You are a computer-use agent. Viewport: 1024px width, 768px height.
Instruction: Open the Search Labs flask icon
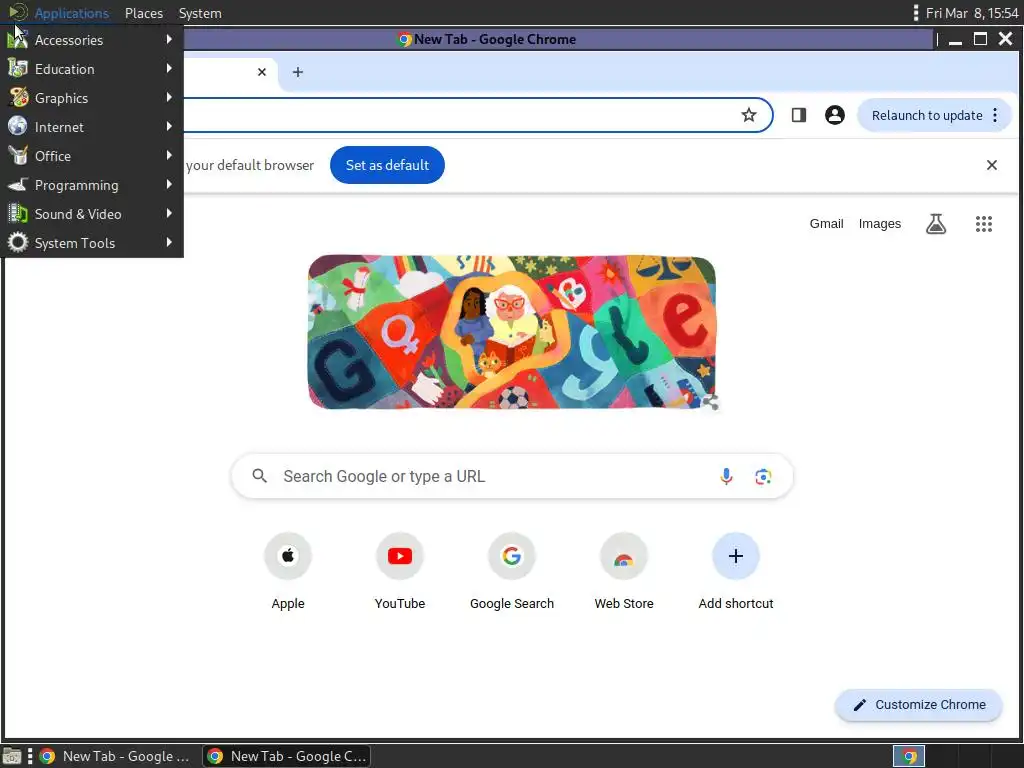[936, 224]
